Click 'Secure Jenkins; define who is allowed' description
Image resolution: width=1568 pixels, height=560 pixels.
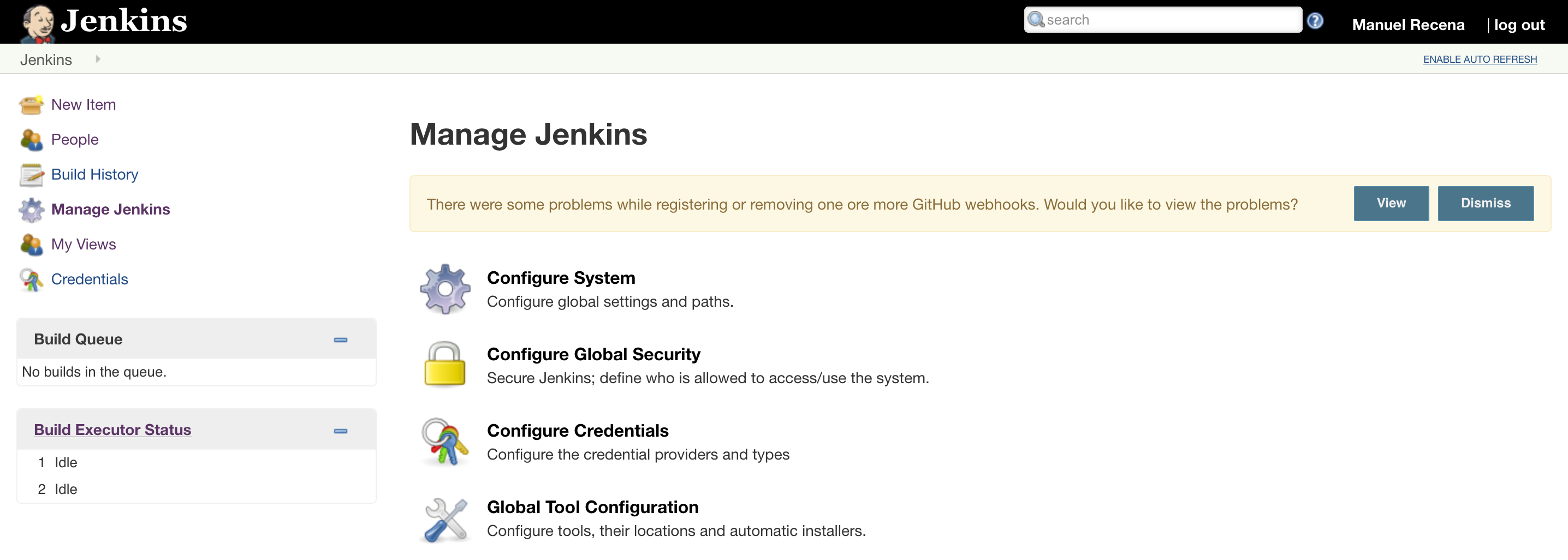tap(708, 378)
